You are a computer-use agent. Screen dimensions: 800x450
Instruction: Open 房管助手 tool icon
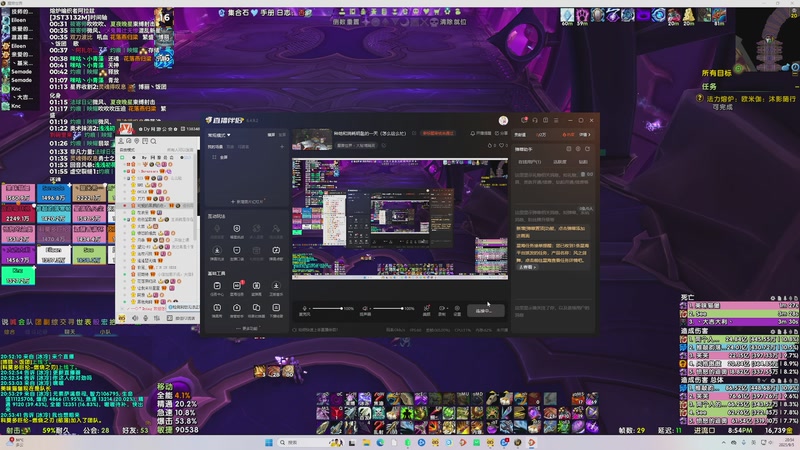(x=237, y=309)
